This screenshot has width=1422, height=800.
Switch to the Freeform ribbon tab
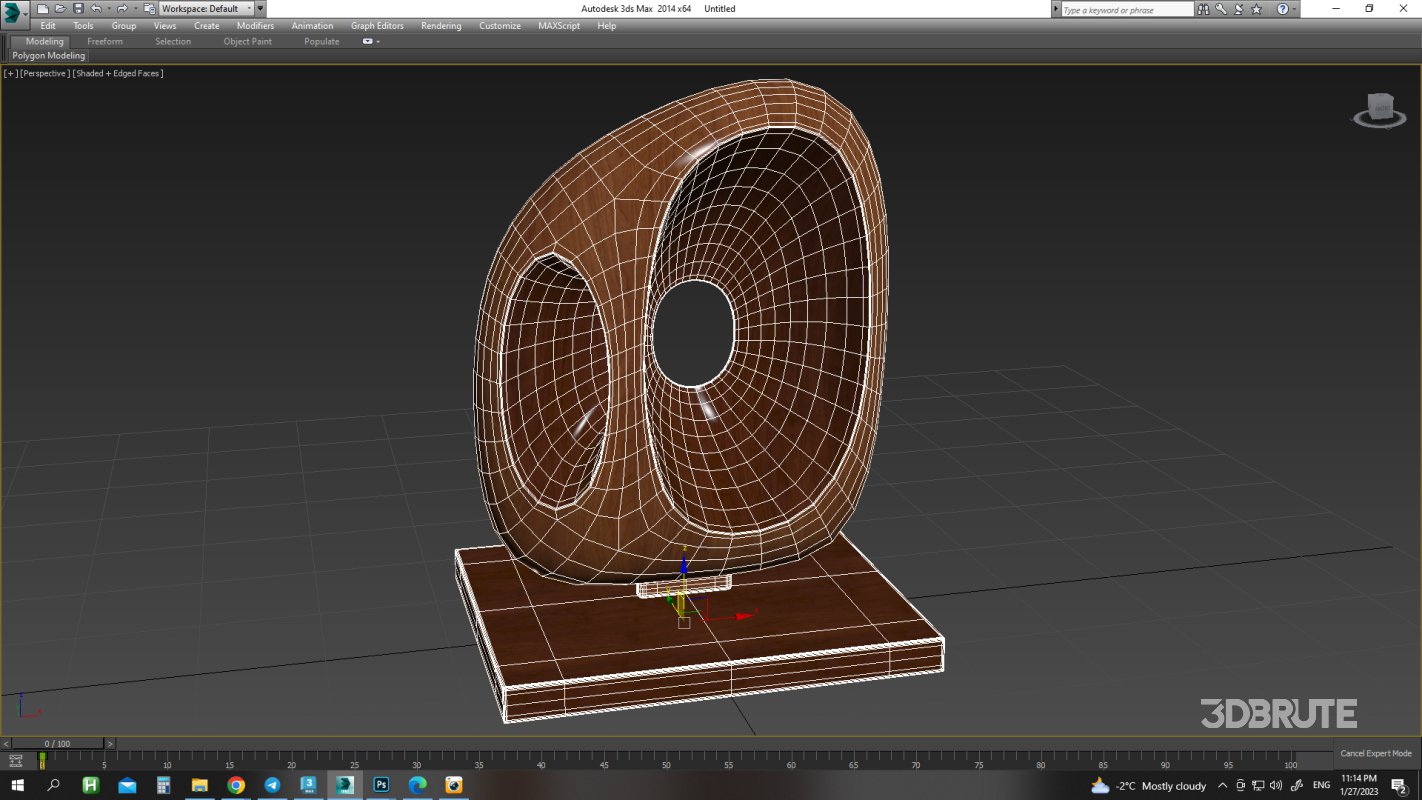coord(105,41)
